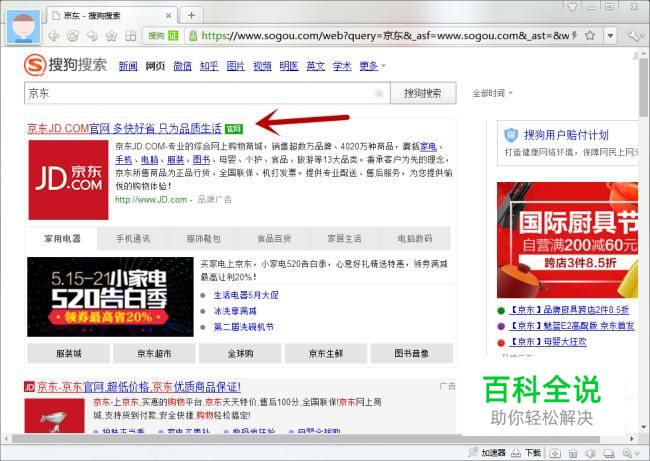The height and width of the screenshot is (461, 650).
Task: Click the green lock security icon
Action: click(x=193, y=36)
